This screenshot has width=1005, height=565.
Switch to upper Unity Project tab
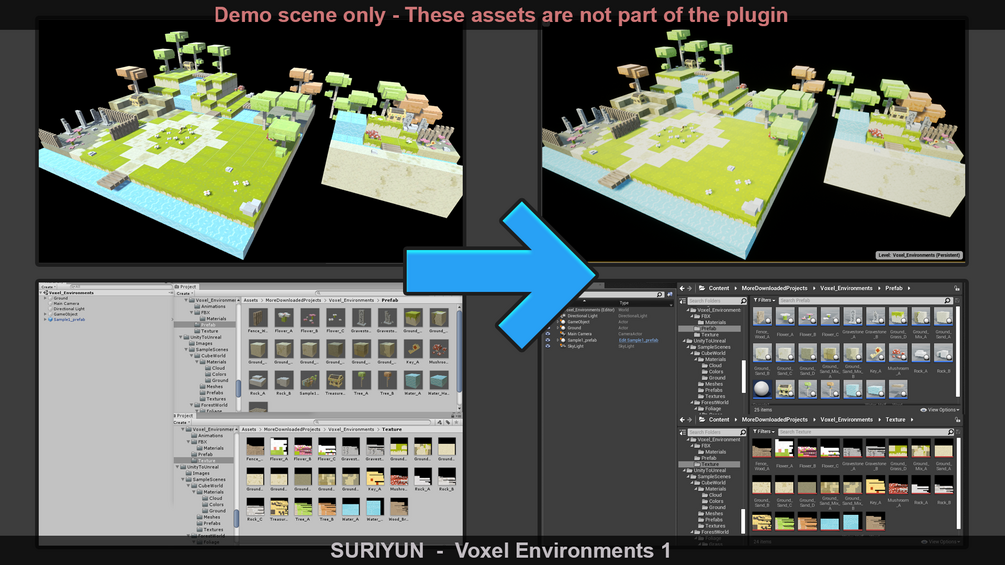[x=186, y=287]
